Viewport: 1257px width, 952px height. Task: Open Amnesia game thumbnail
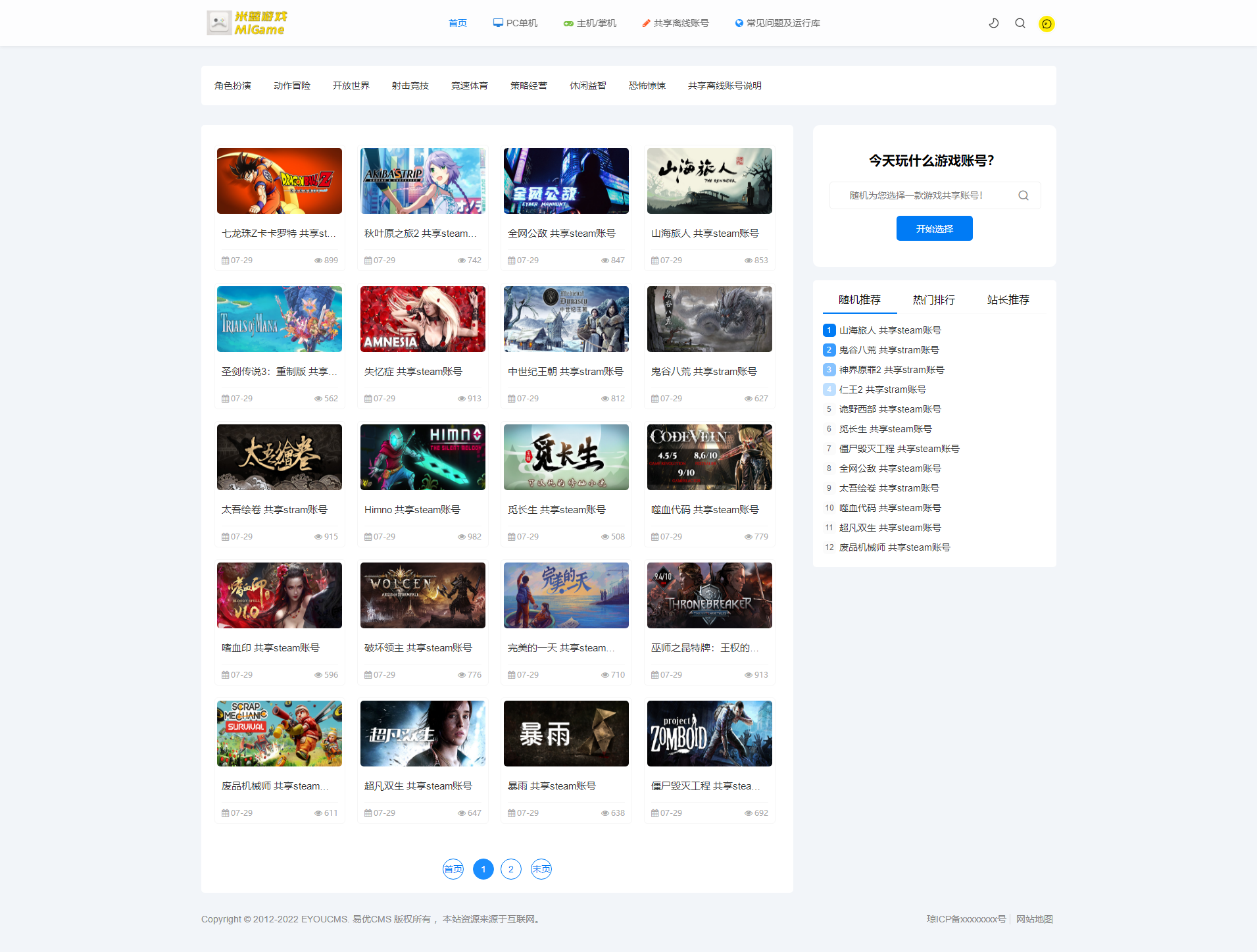(423, 319)
